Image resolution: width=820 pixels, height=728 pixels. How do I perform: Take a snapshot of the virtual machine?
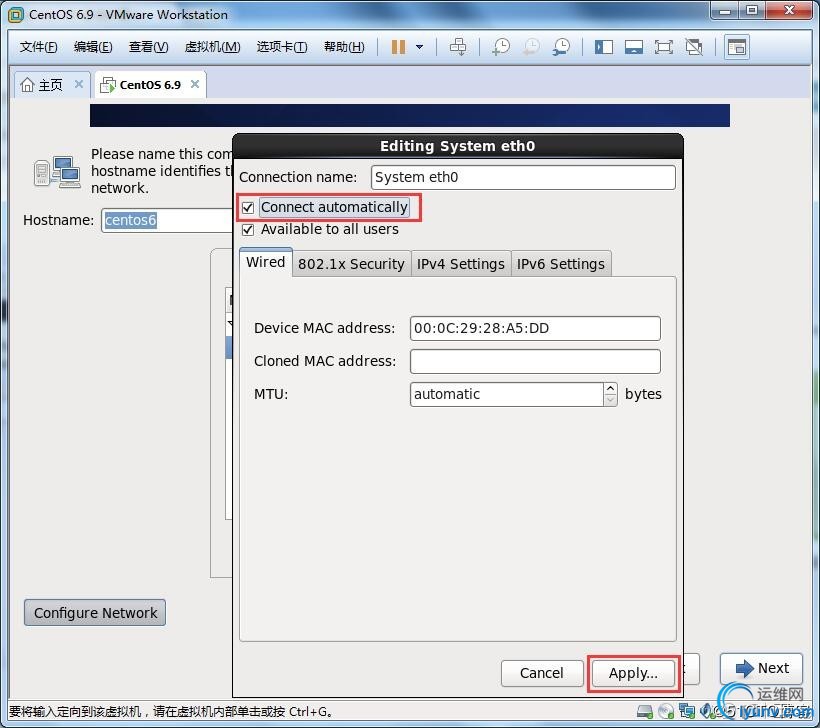click(x=501, y=47)
